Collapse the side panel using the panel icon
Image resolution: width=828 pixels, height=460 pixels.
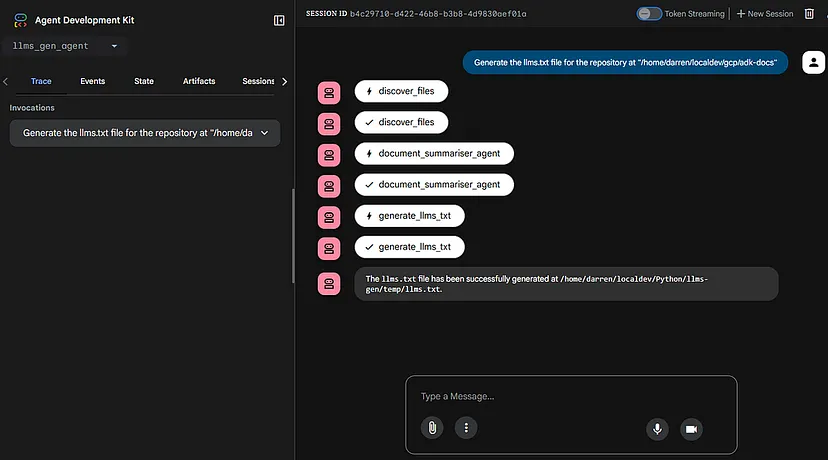[279, 20]
